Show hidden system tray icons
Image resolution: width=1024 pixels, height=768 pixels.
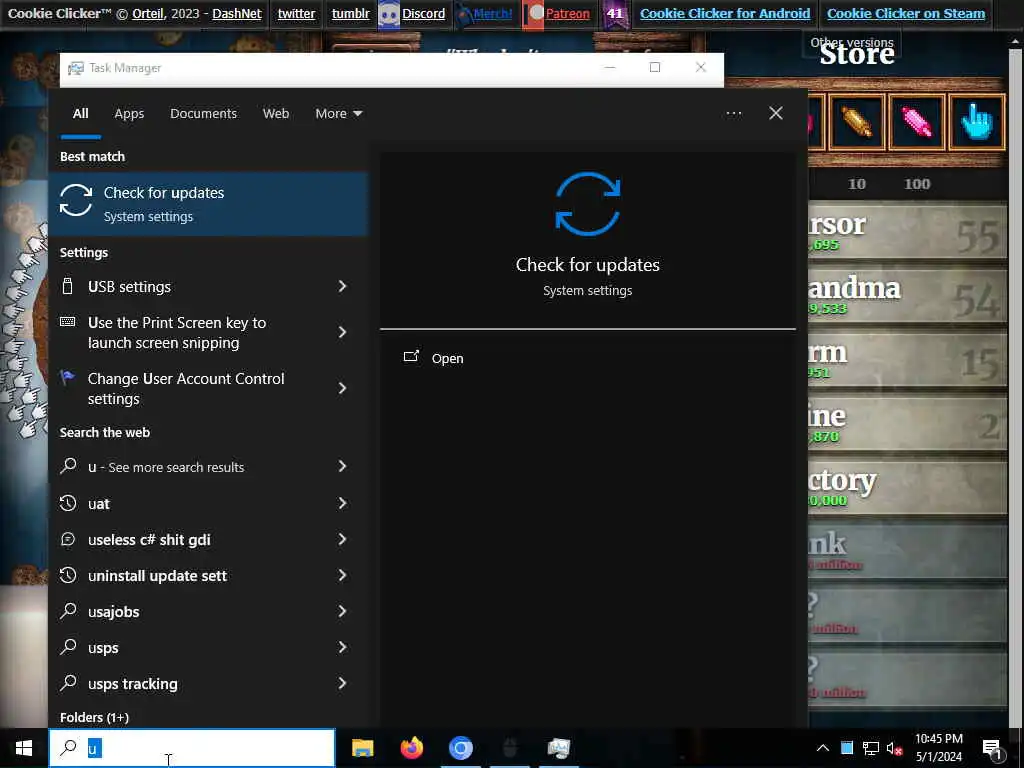click(x=823, y=748)
